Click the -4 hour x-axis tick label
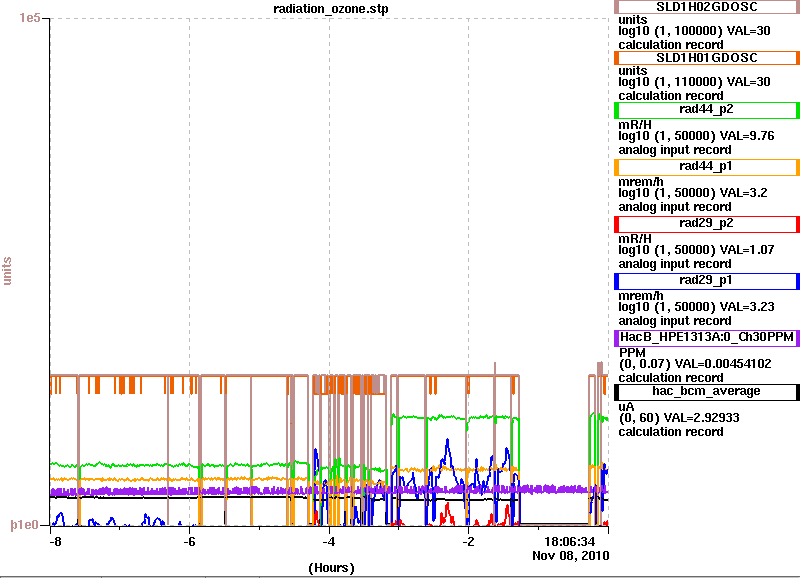The height and width of the screenshot is (578, 800). [329, 542]
